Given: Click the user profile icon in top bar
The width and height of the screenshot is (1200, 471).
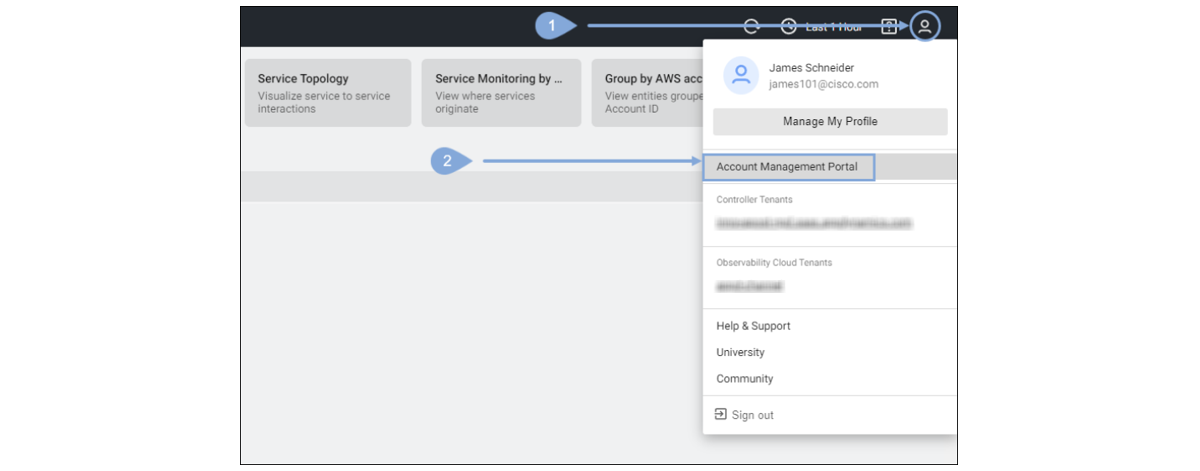Looking at the screenshot, I should click(925, 27).
